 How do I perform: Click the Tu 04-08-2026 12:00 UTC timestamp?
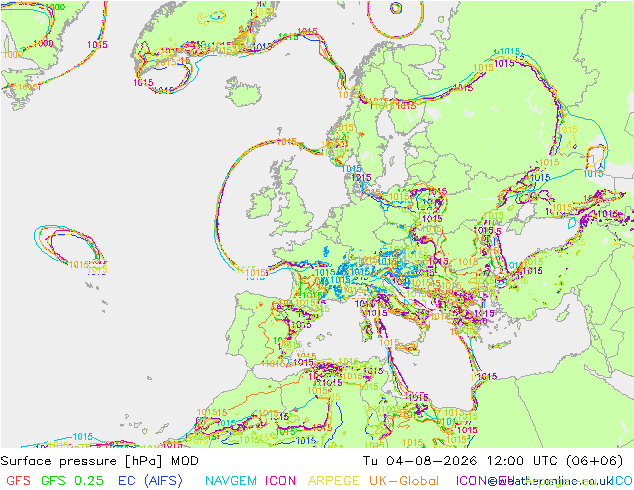[492, 461]
